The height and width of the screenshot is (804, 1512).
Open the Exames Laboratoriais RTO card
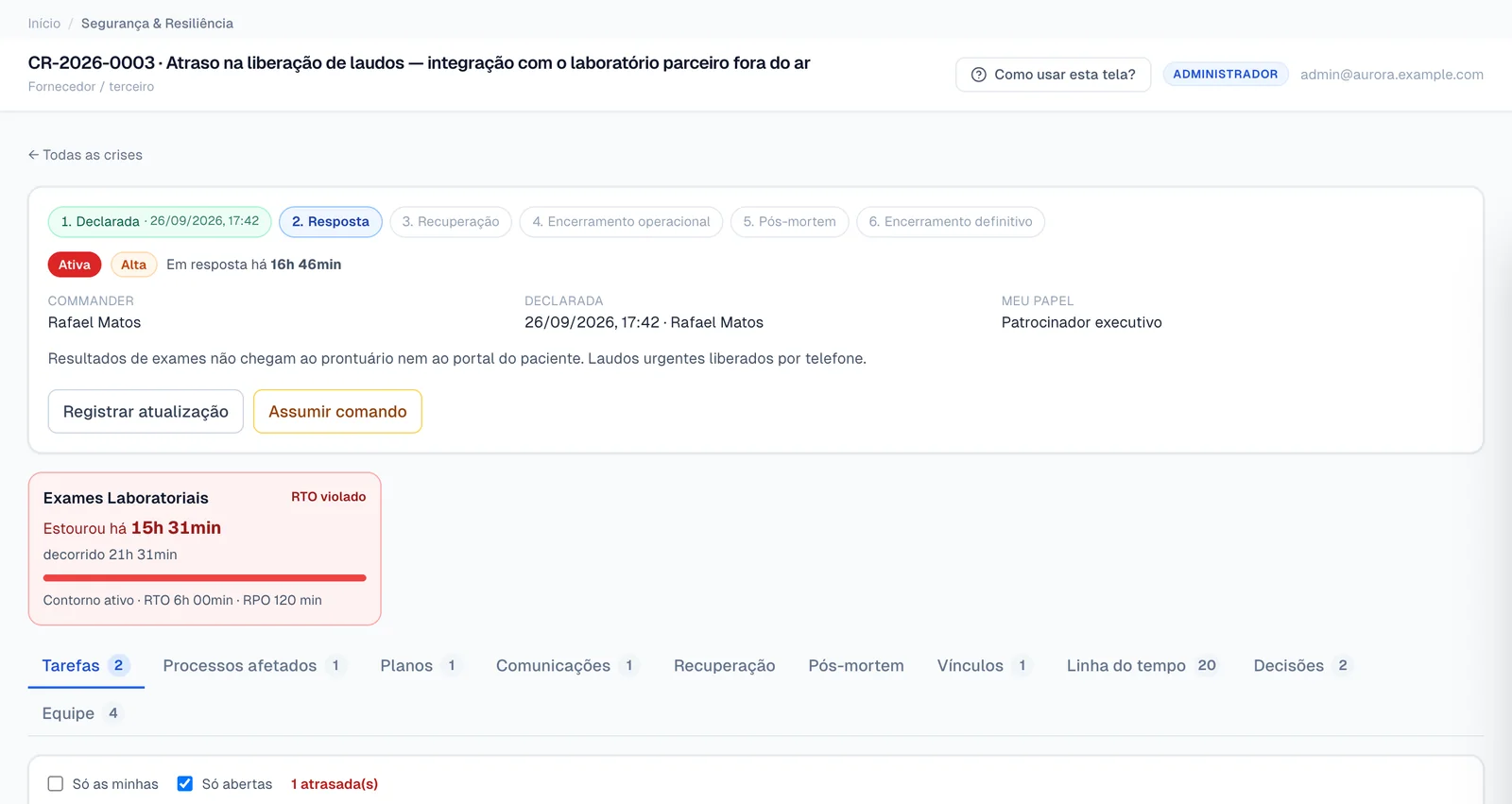(204, 549)
